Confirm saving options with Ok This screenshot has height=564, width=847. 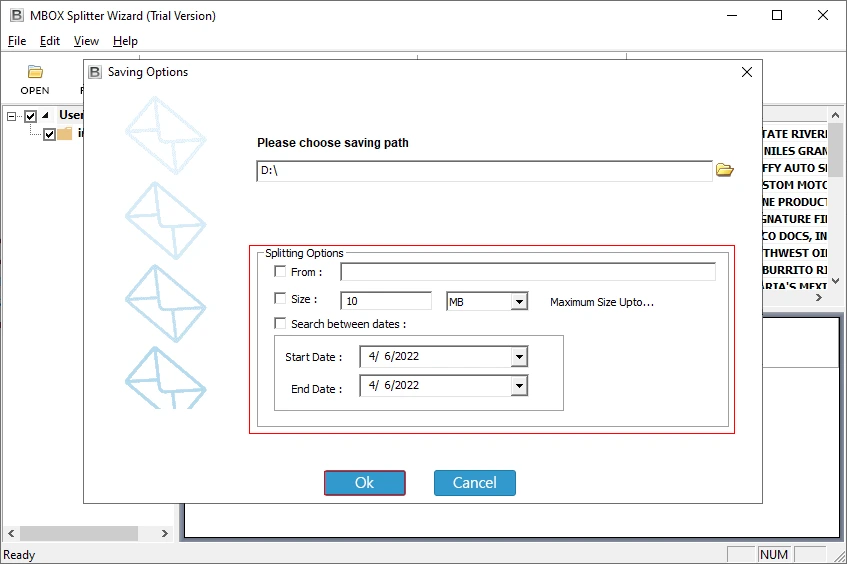365,482
